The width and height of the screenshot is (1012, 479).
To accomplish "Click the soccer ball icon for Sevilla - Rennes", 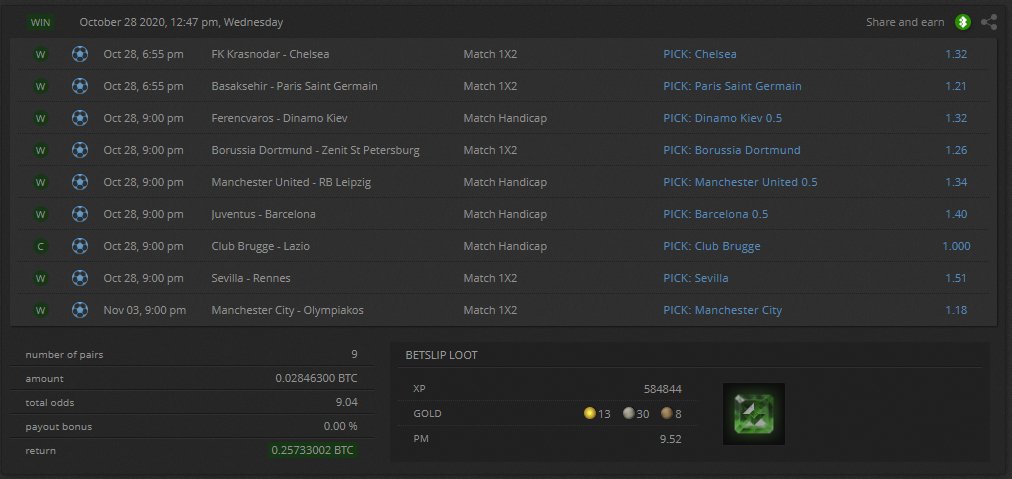I will pyautogui.click(x=79, y=278).
